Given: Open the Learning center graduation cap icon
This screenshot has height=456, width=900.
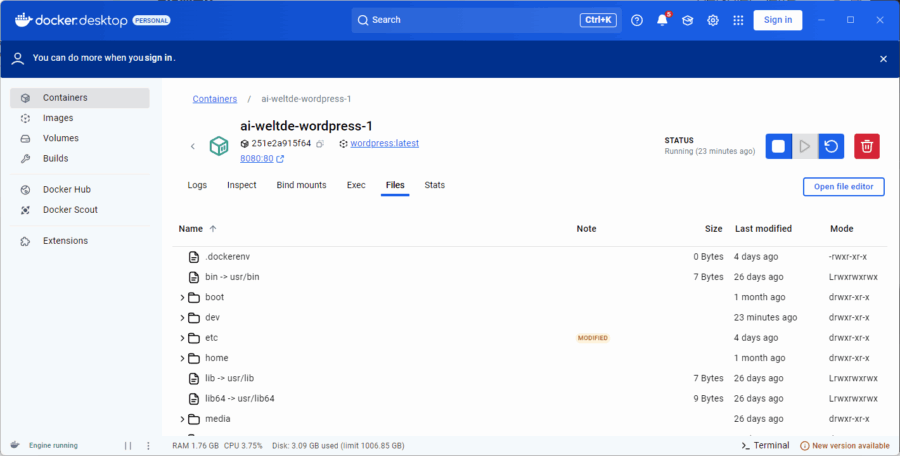Looking at the screenshot, I should coord(688,20).
